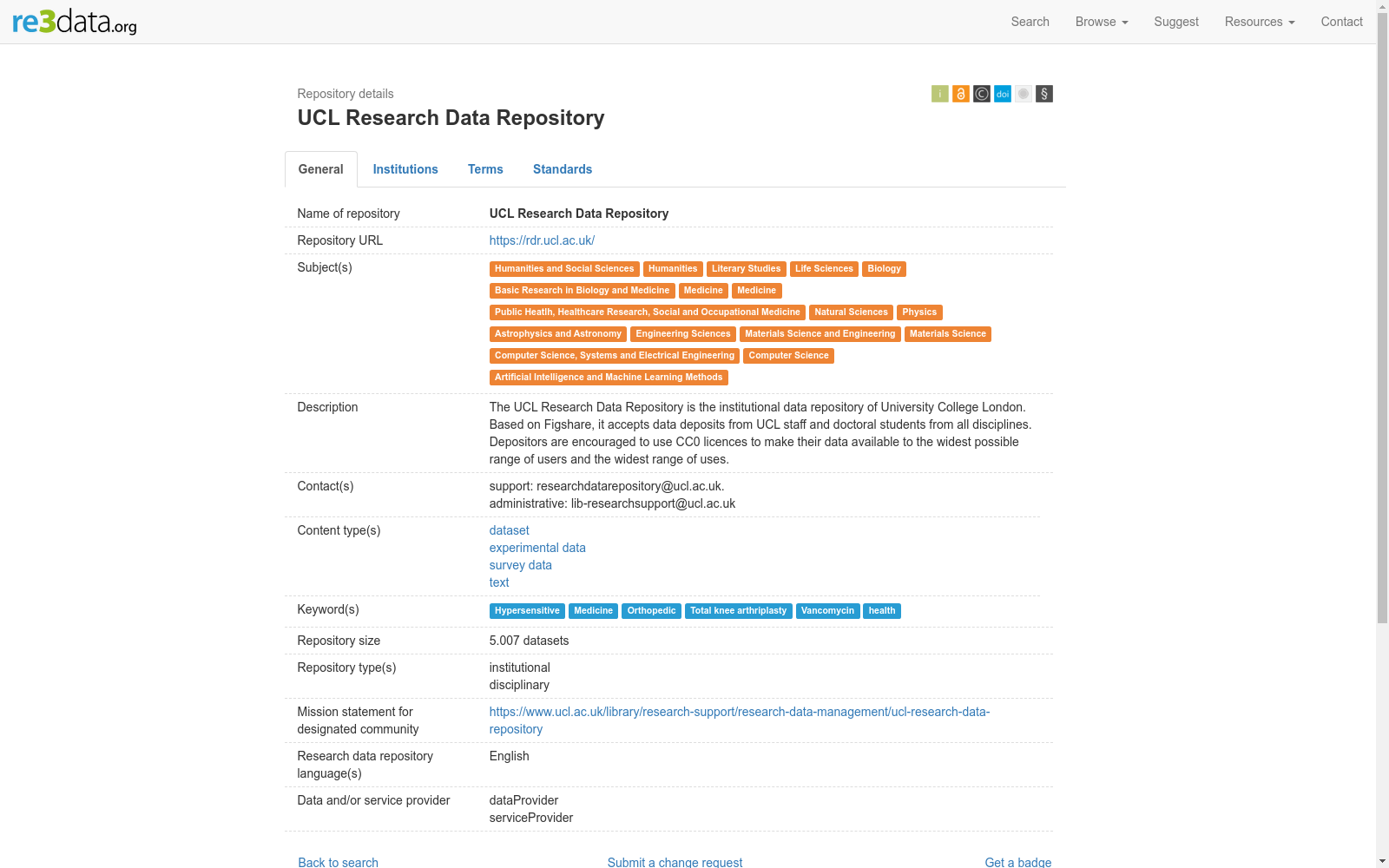1389x868 pixels.
Task: Select the Hypersensitive keyword tag
Action: [x=527, y=611]
